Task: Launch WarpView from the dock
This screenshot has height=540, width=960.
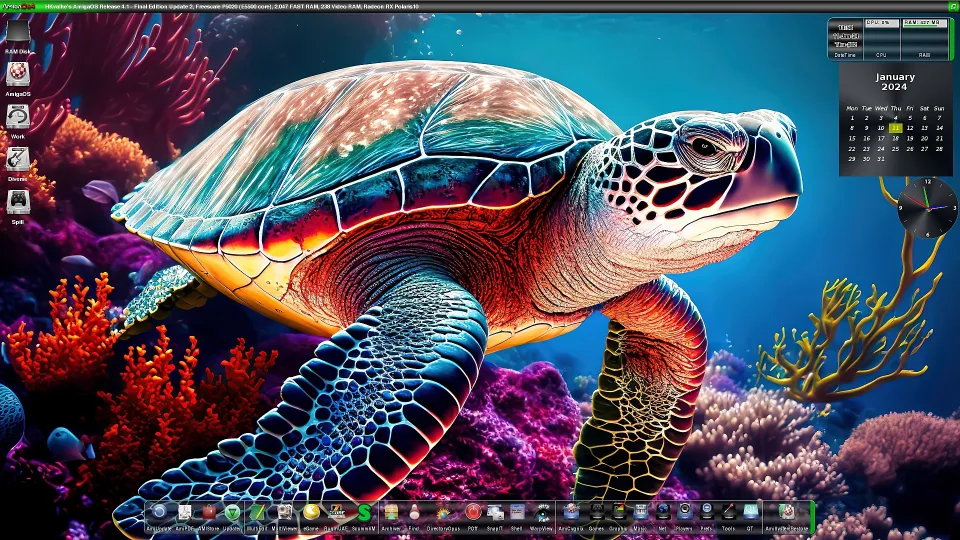Action: click(x=543, y=513)
